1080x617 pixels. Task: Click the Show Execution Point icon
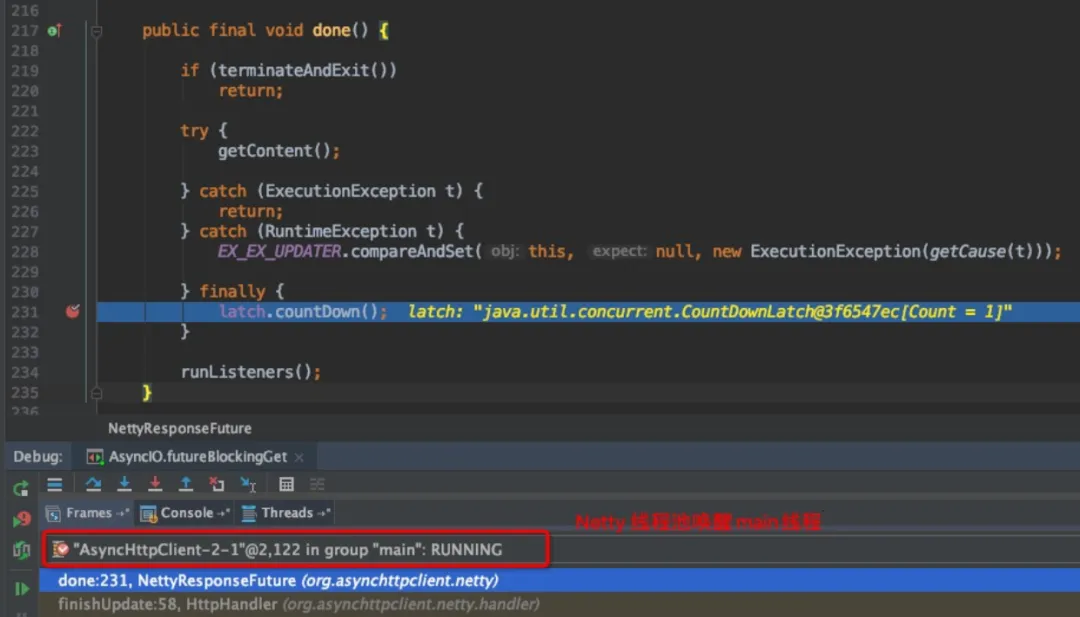point(54,484)
